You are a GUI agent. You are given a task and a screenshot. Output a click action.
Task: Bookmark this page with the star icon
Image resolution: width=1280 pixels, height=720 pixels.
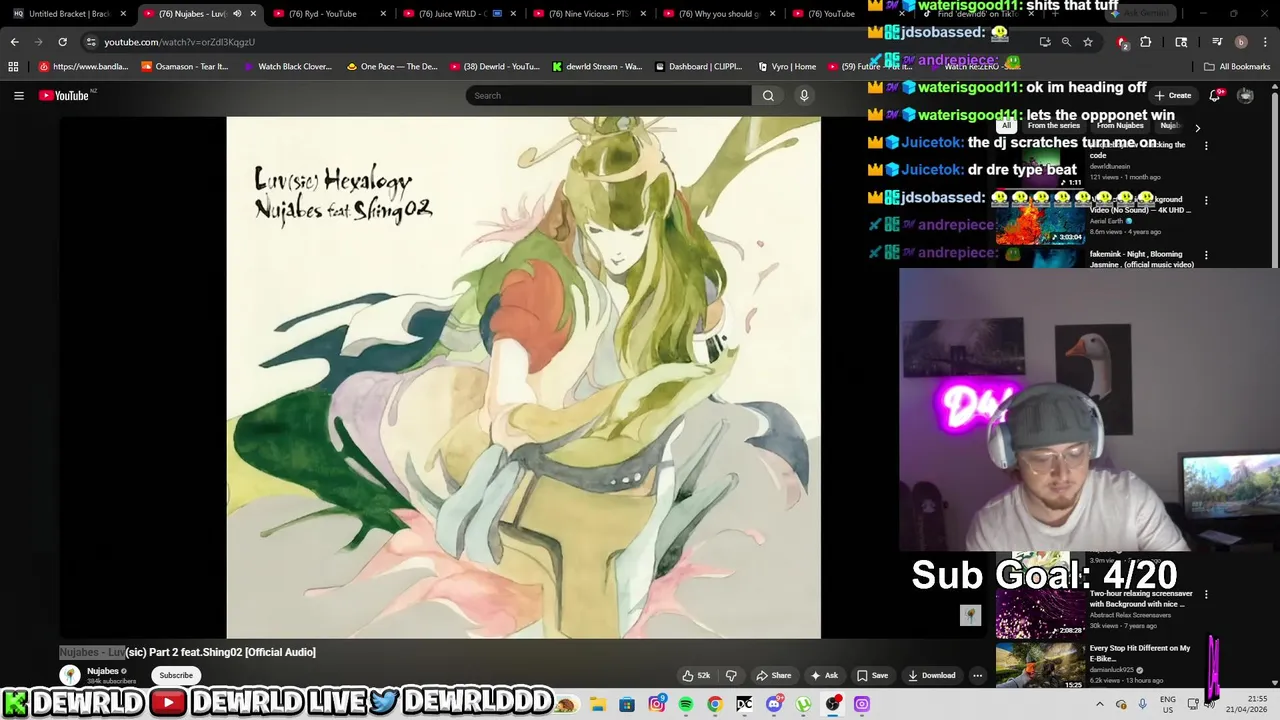coord(1088,42)
